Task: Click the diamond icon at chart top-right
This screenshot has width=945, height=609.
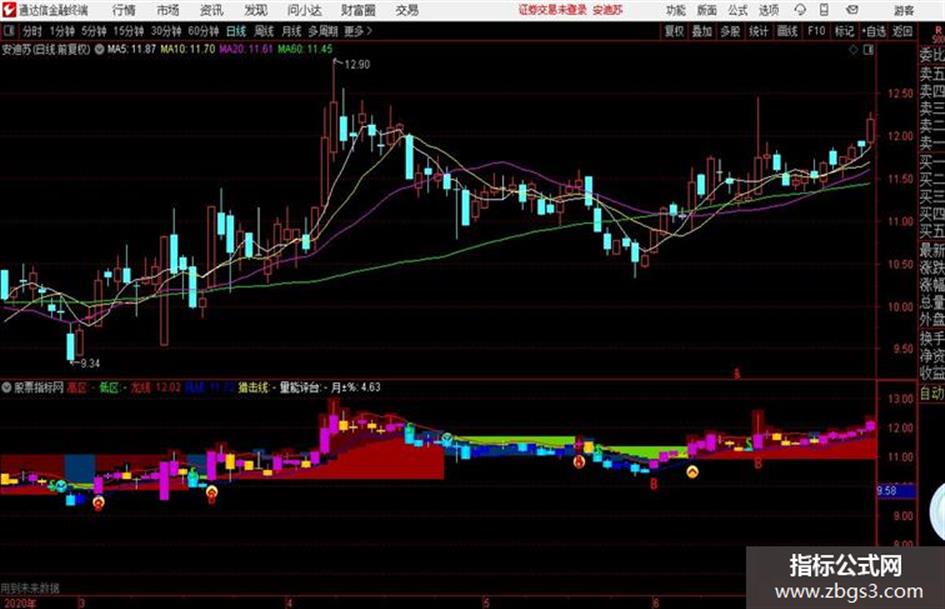Action: point(853,51)
